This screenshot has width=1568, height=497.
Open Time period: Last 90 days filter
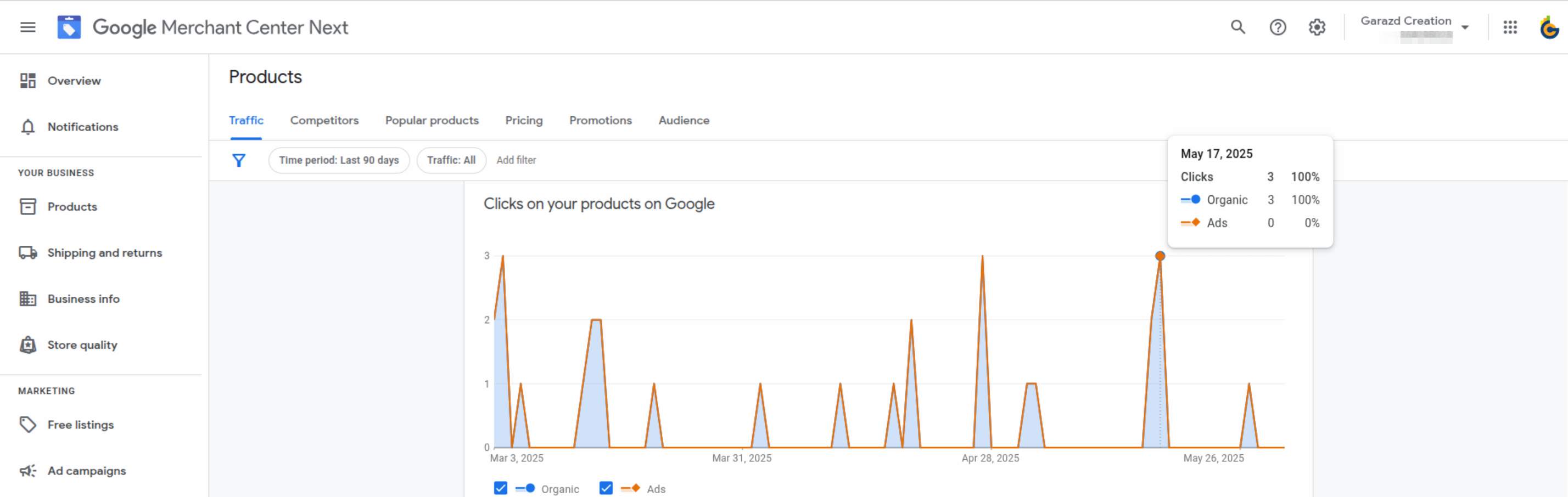tap(338, 160)
